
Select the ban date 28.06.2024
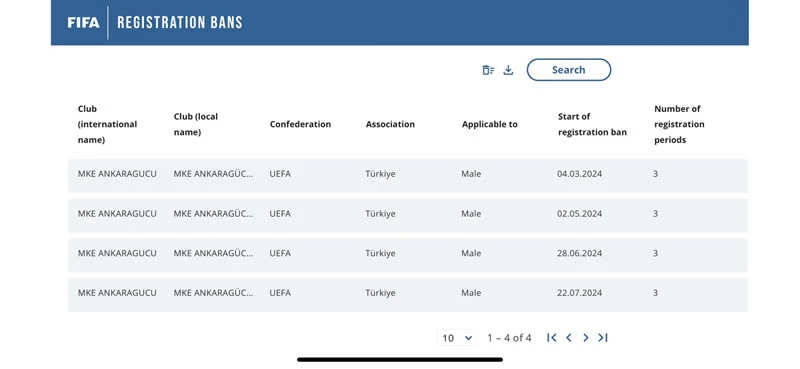pyautogui.click(x=579, y=253)
